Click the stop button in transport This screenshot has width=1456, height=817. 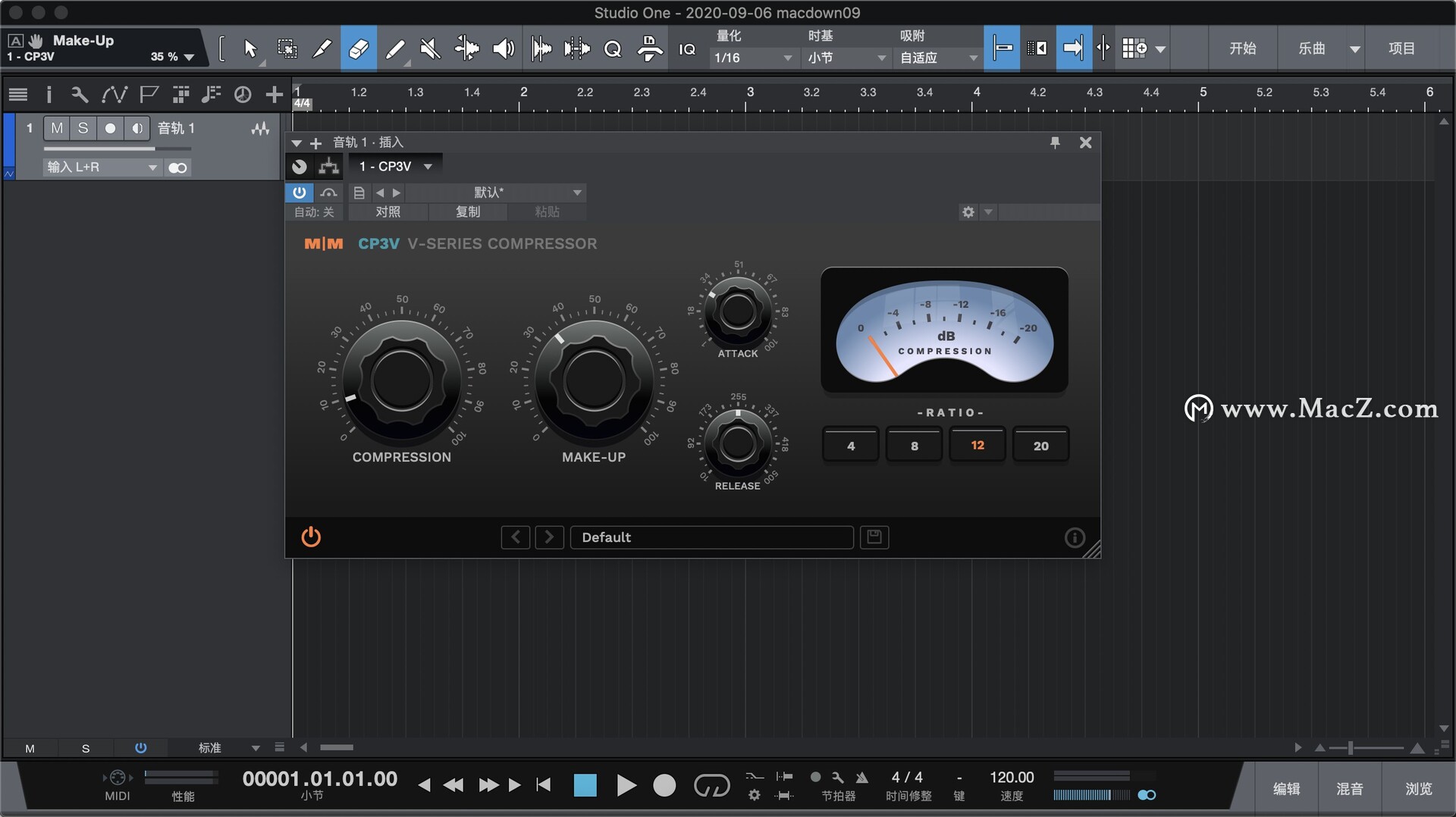(585, 785)
